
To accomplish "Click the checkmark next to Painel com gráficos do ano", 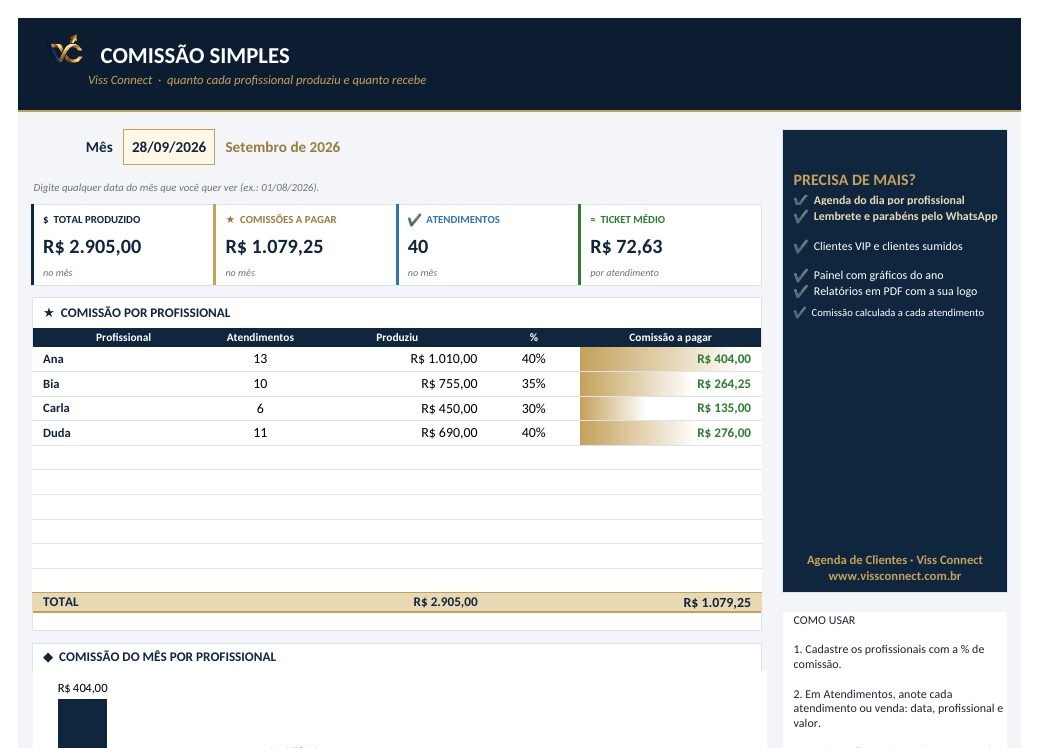I will coord(801,275).
